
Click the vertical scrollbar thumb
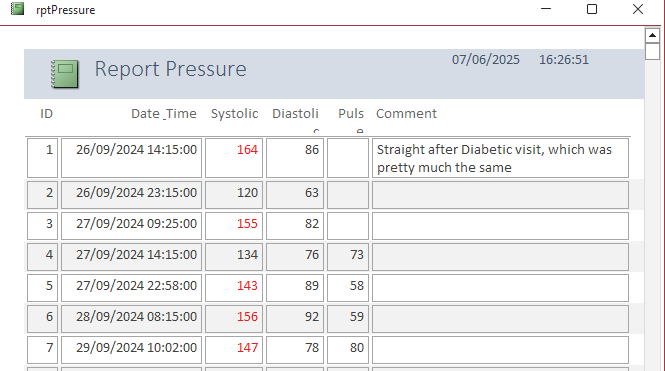pos(652,52)
